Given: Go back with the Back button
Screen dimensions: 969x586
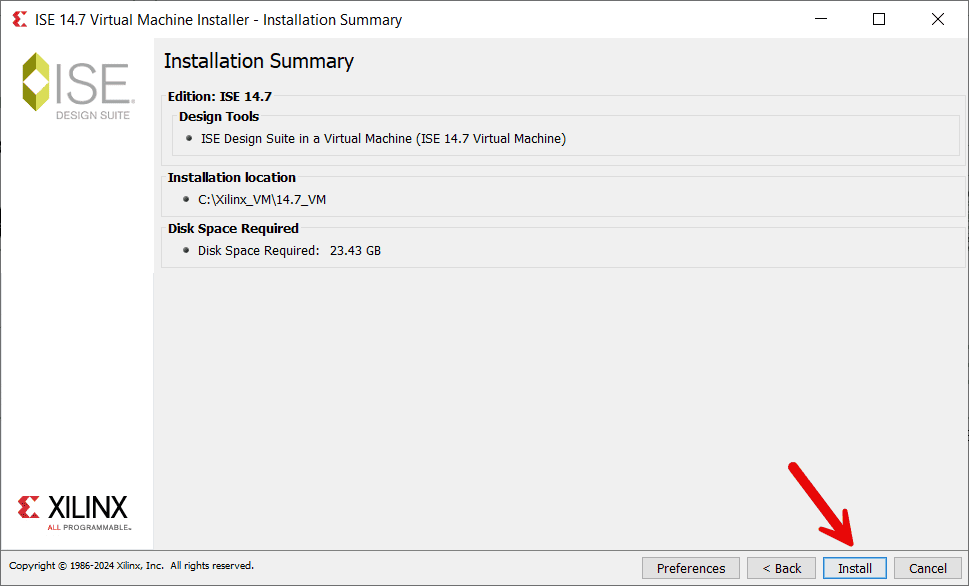Looking at the screenshot, I should 781,567.
